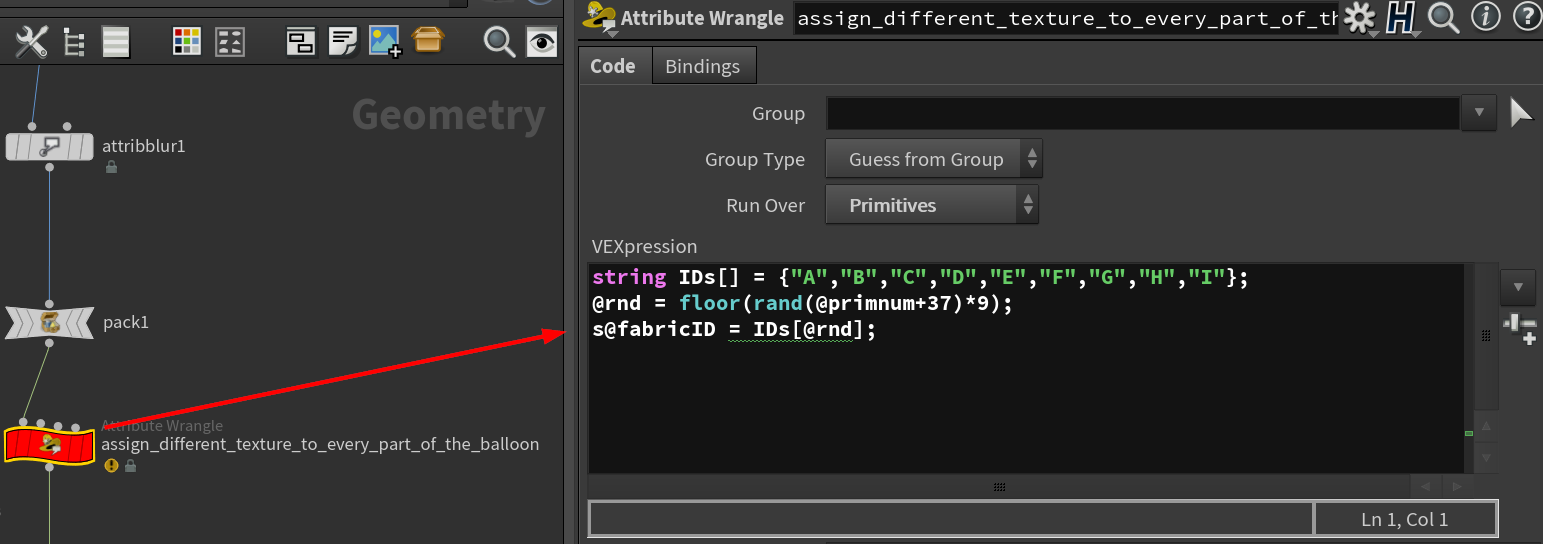Open network editor find node search
Image resolution: width=1543 pixels, height=544 pixels.
499,41
